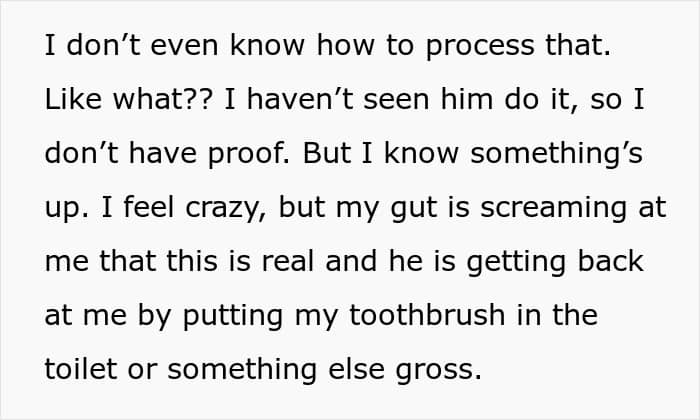Click the word 'proof.' in the paragraph
This screenshot has height=420, width=700.
249,156
